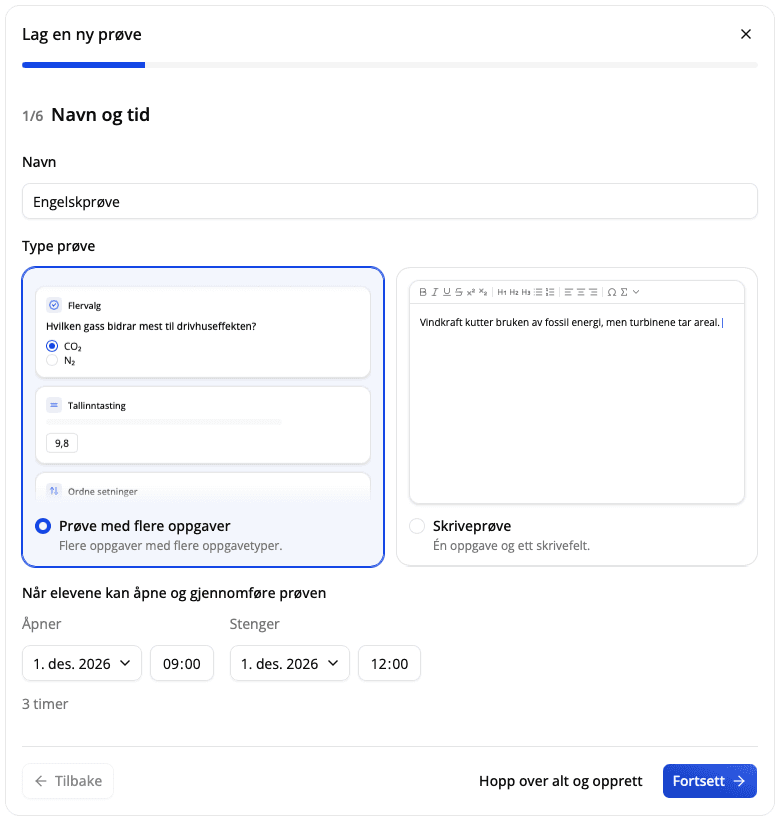Click the 9,8 number box in preview
The width and height of the screenshot is (781, 821).
pyautogui.click(x=62, y=443)
